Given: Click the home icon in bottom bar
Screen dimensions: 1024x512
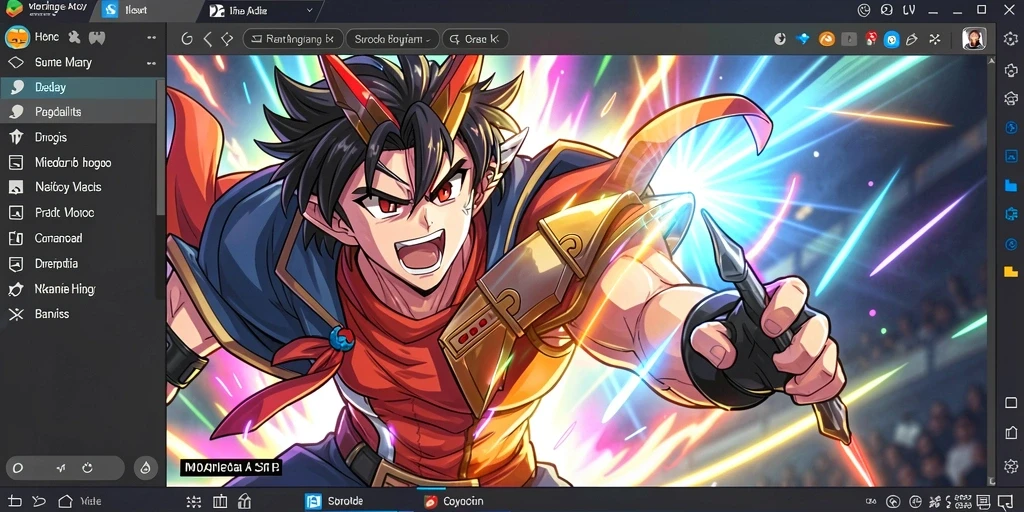Looking at the screenshot, I should click(65, 502).
